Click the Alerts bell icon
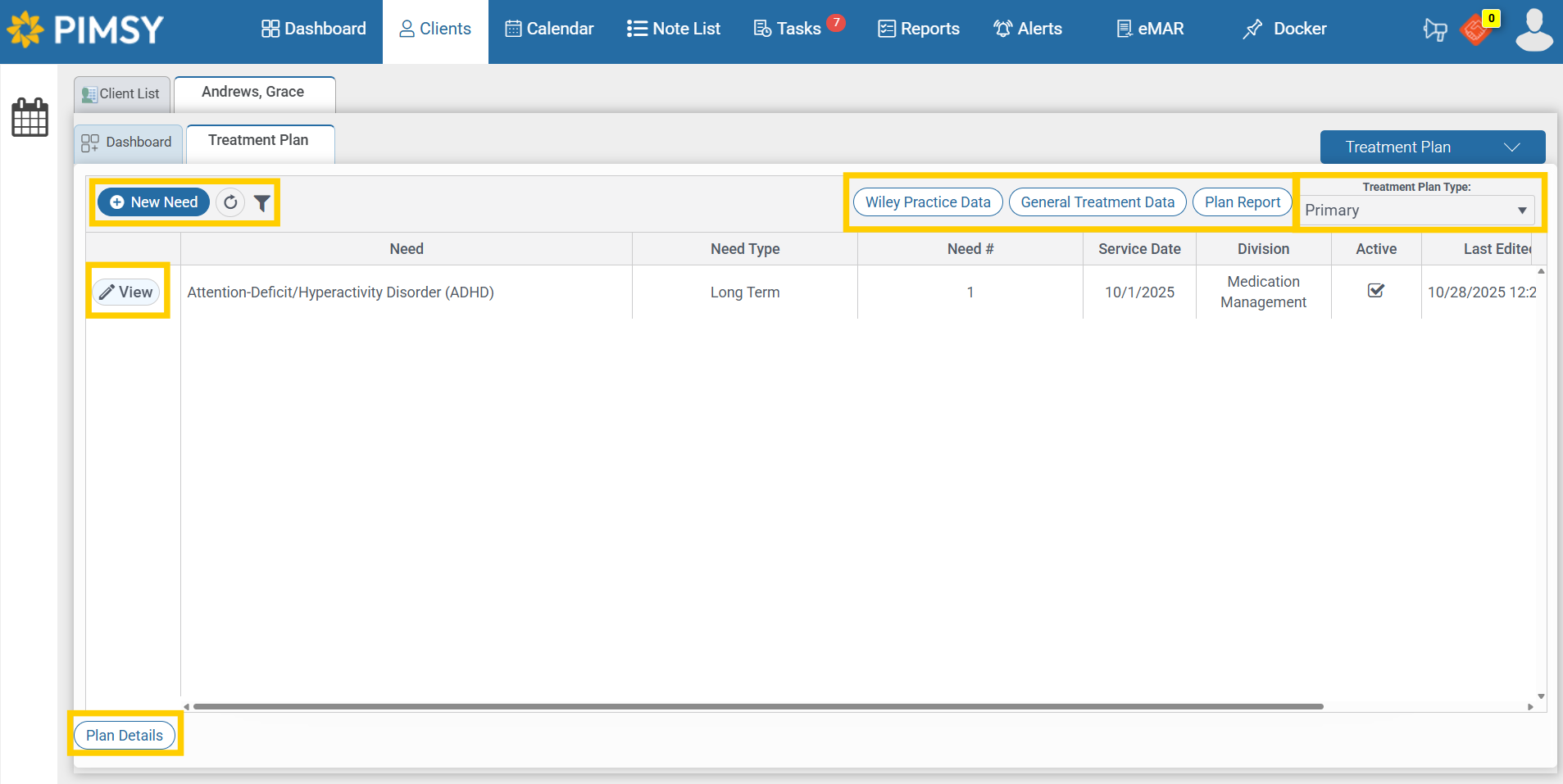1563x784 pixels. pyautogui.click(x=1003, y=29)
